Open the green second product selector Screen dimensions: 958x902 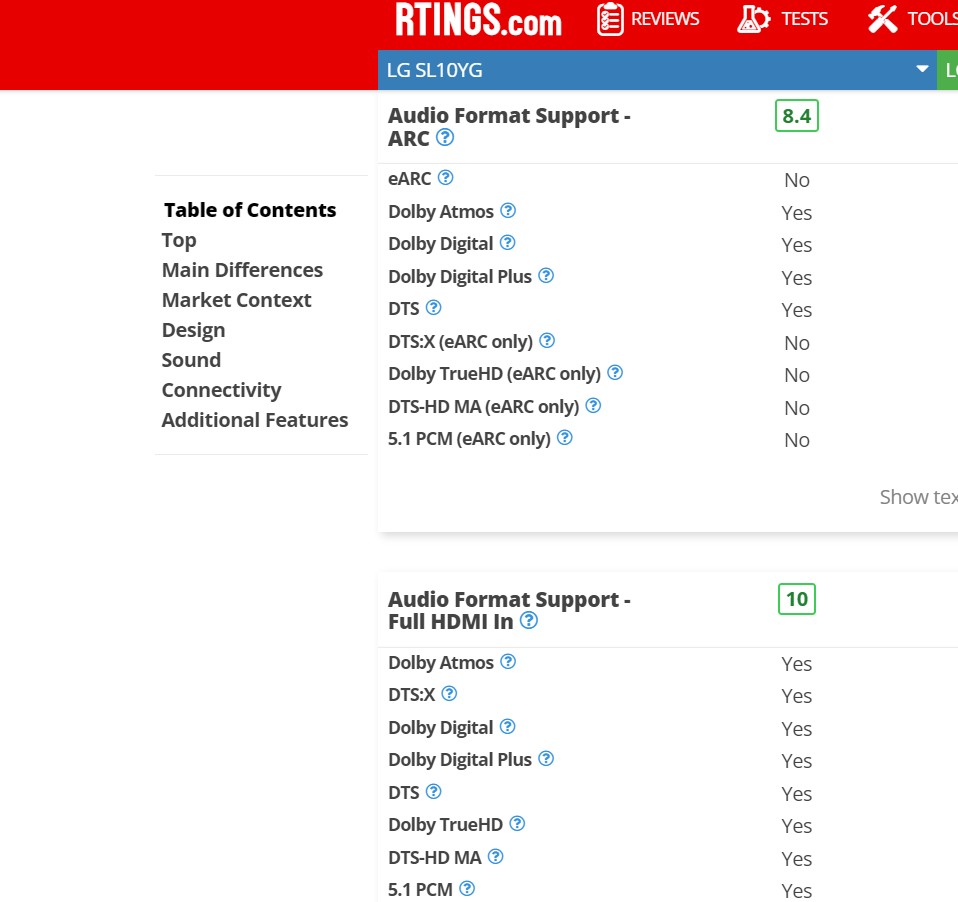coord(948,70)
